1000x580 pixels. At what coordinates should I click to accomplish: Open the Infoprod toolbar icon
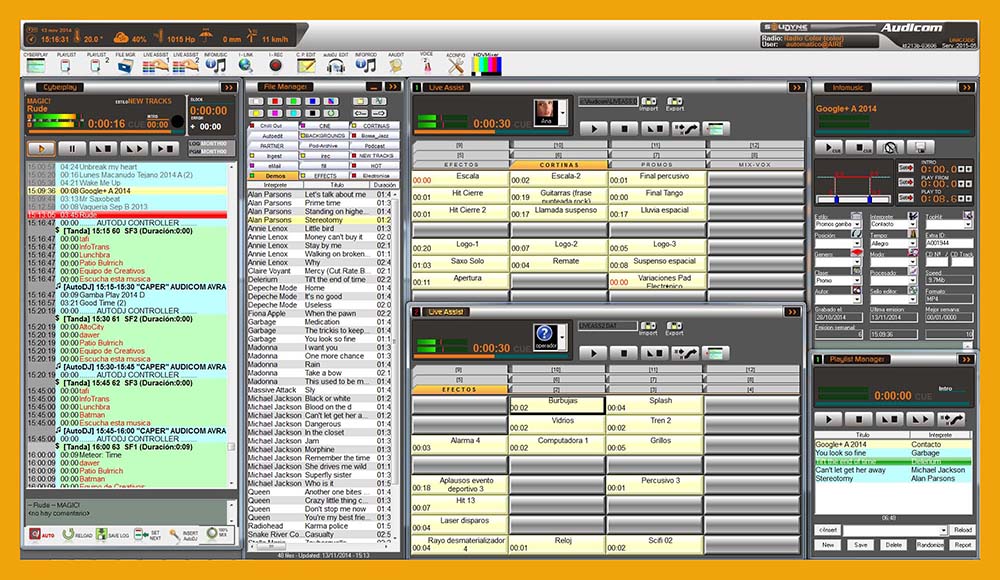click(x=365, y=65)
